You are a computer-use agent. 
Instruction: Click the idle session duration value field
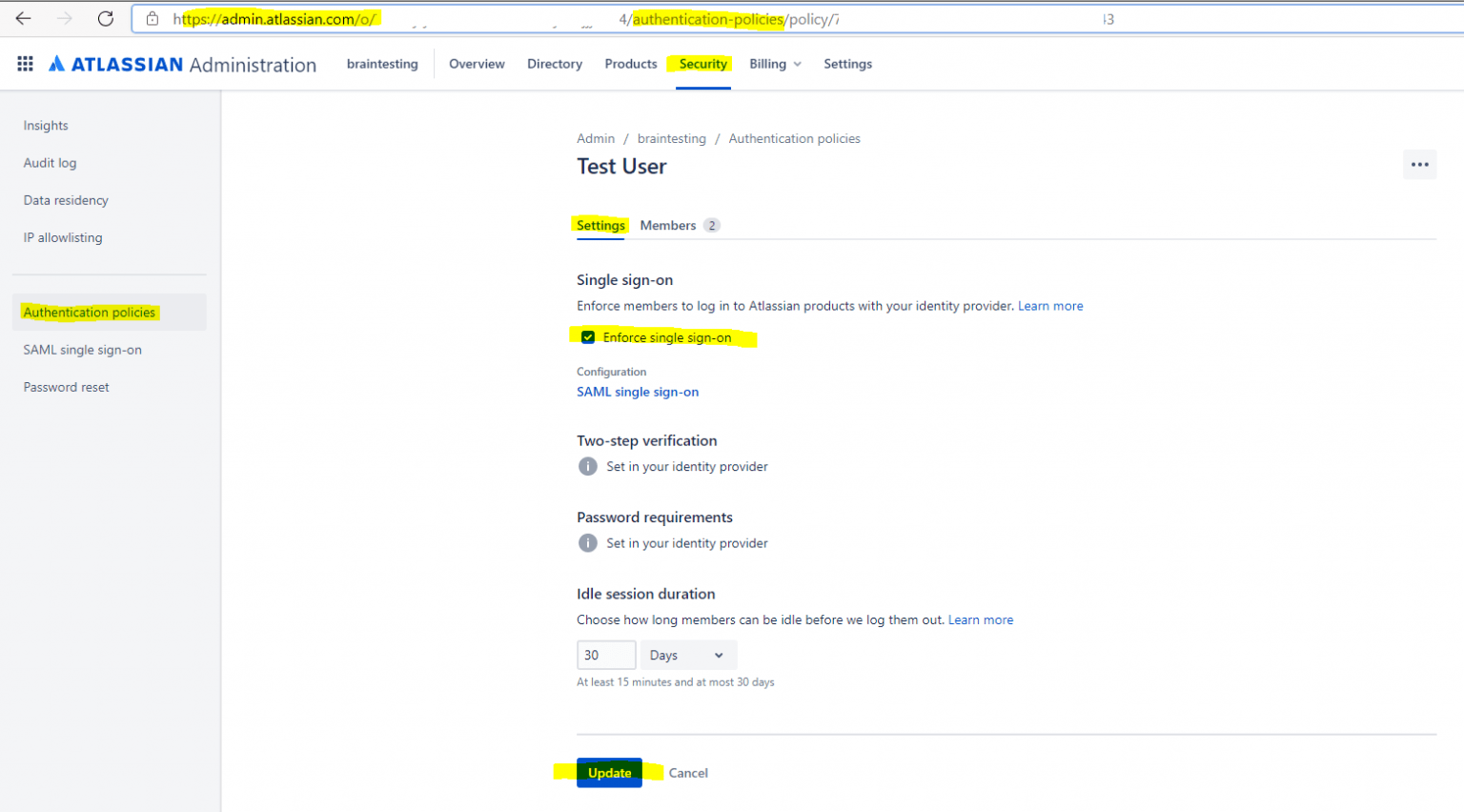[x=606, y=655]
